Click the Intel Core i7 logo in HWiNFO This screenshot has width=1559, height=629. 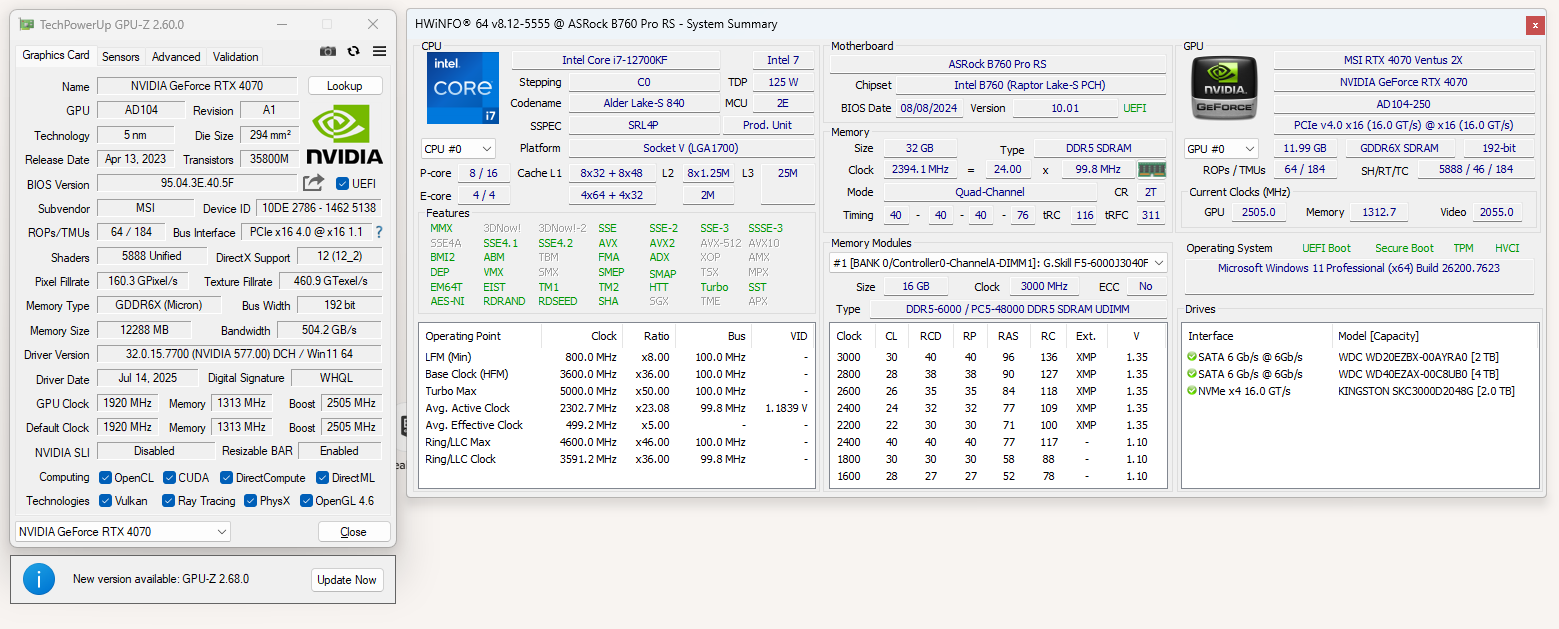click(x=461, y=88)
